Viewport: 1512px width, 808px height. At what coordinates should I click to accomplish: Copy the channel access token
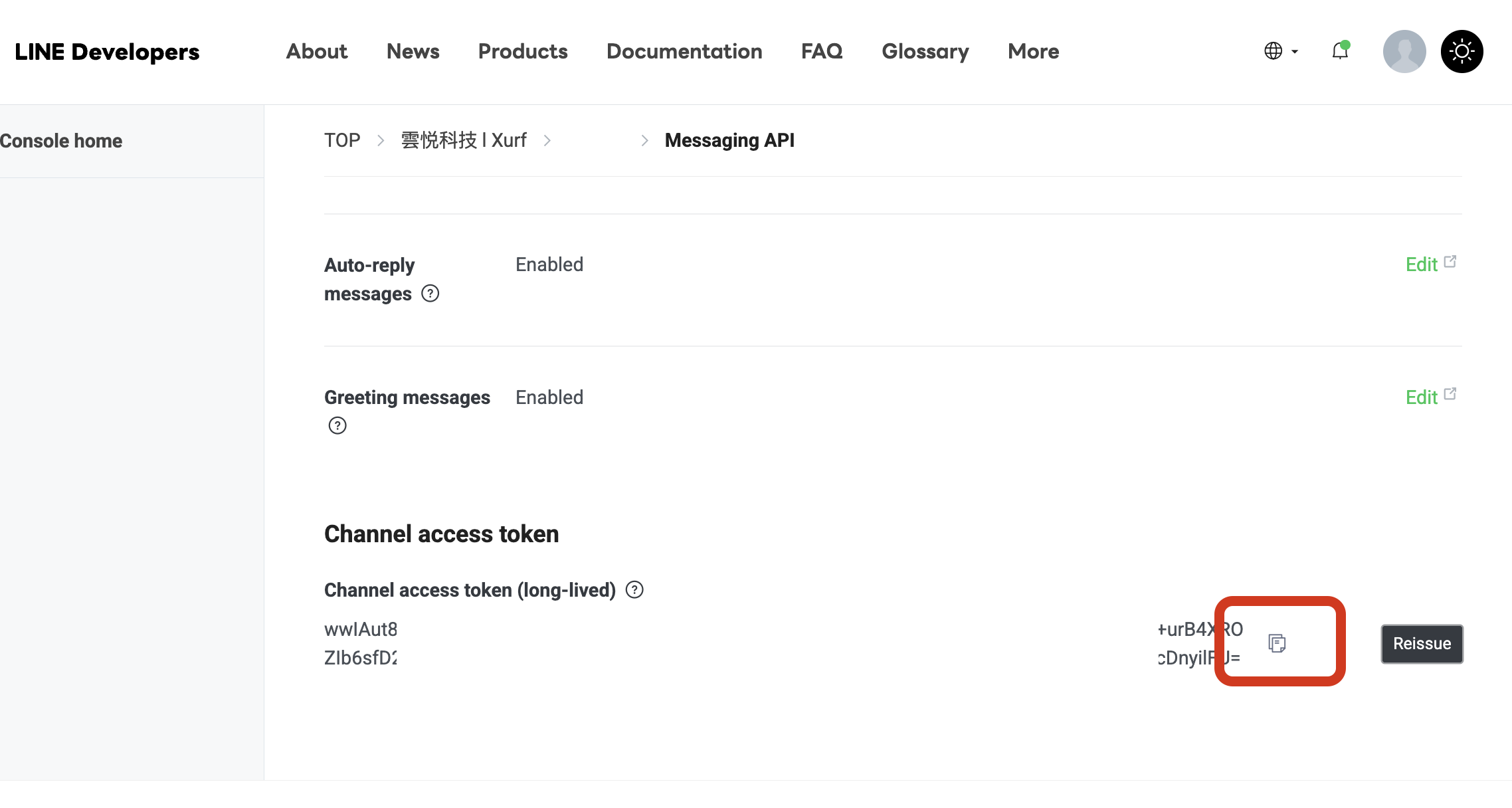click(x=1277, y=643)
